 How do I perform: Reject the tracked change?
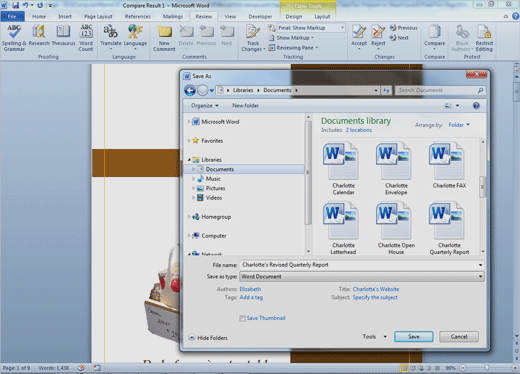[378, 37]
